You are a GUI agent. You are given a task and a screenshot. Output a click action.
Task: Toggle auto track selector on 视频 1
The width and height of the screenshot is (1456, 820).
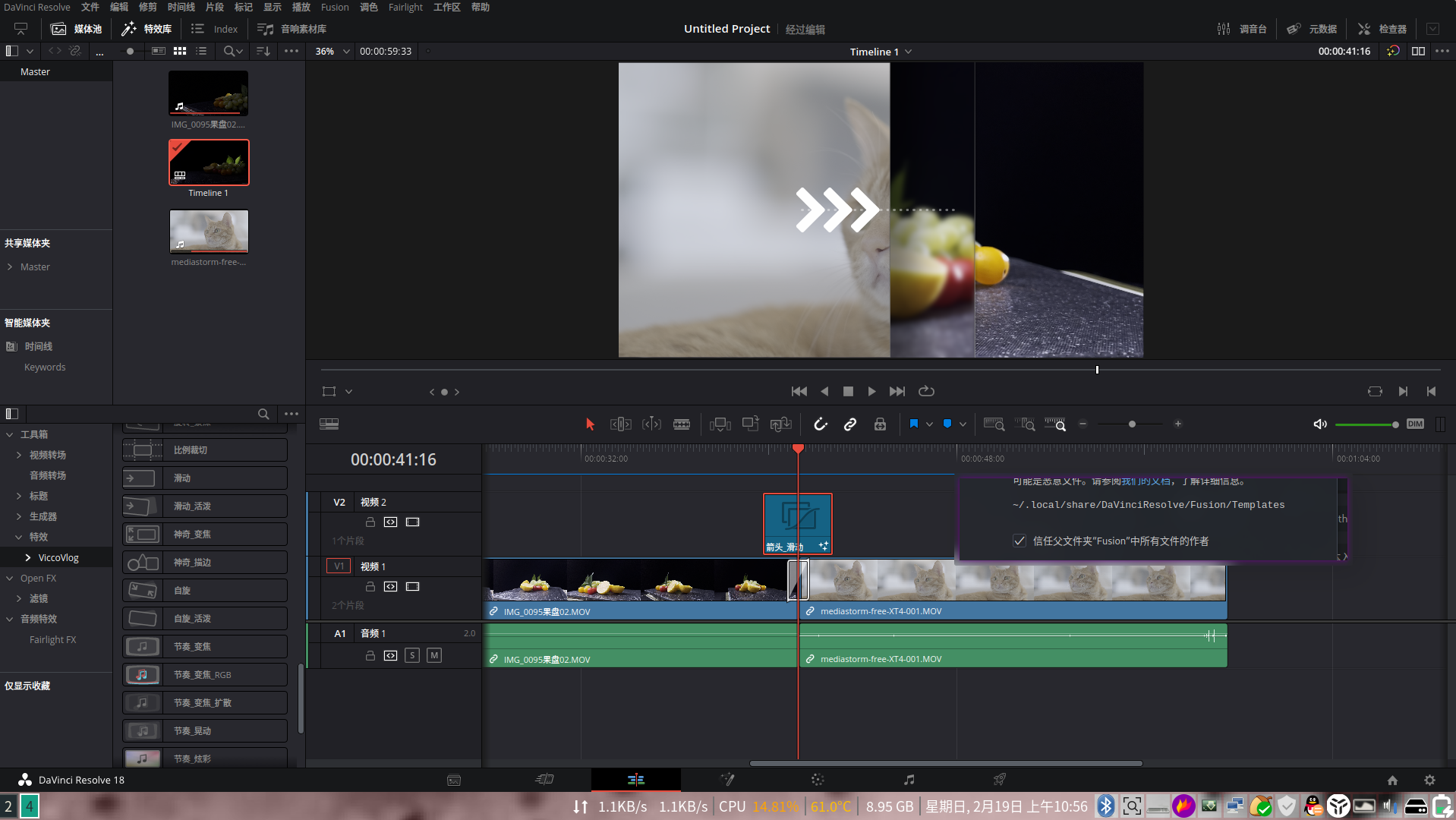pyautogui.click(x=390, y=587)
